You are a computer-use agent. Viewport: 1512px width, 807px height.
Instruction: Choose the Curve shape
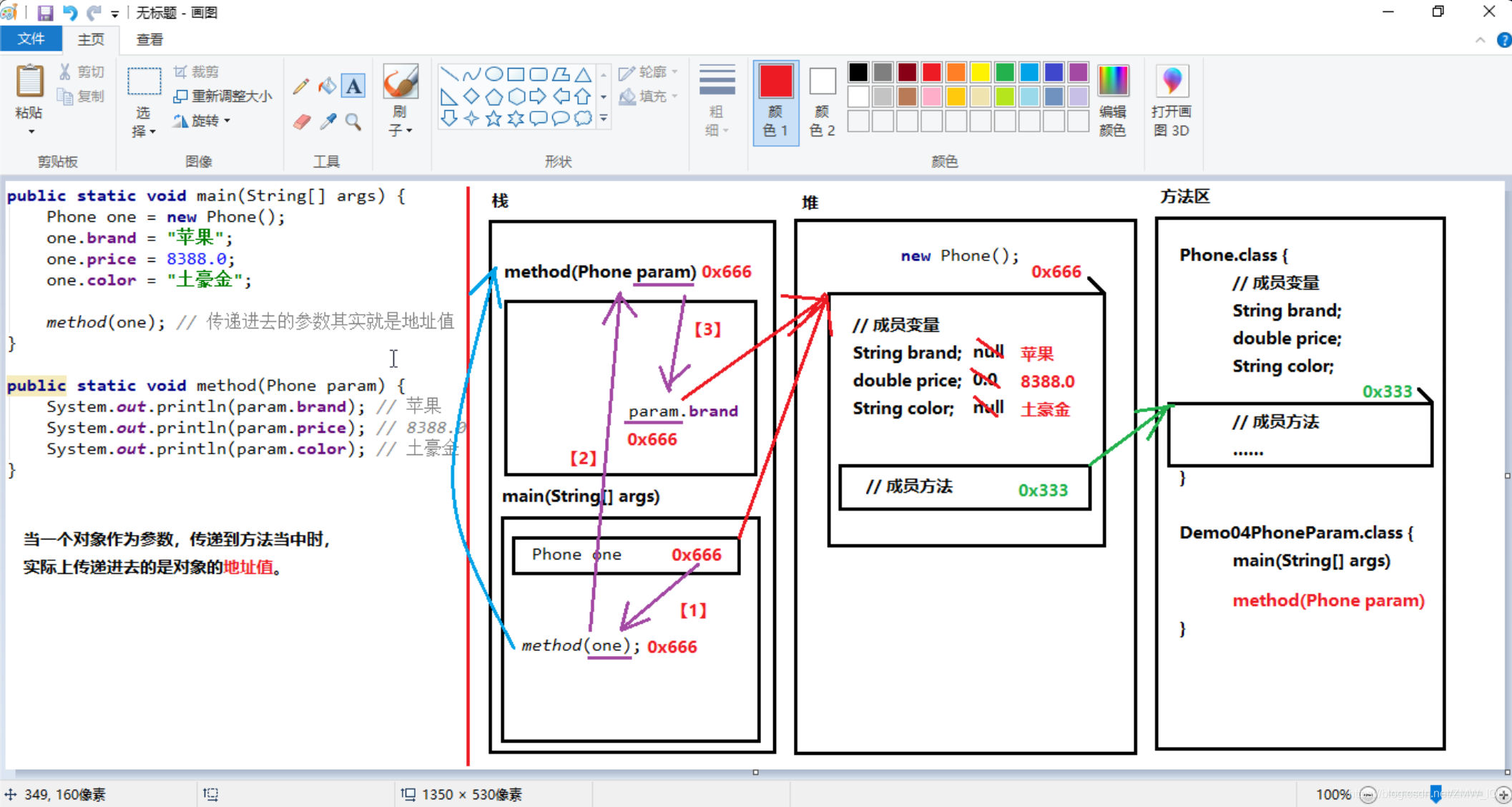(x=471, y=74)
